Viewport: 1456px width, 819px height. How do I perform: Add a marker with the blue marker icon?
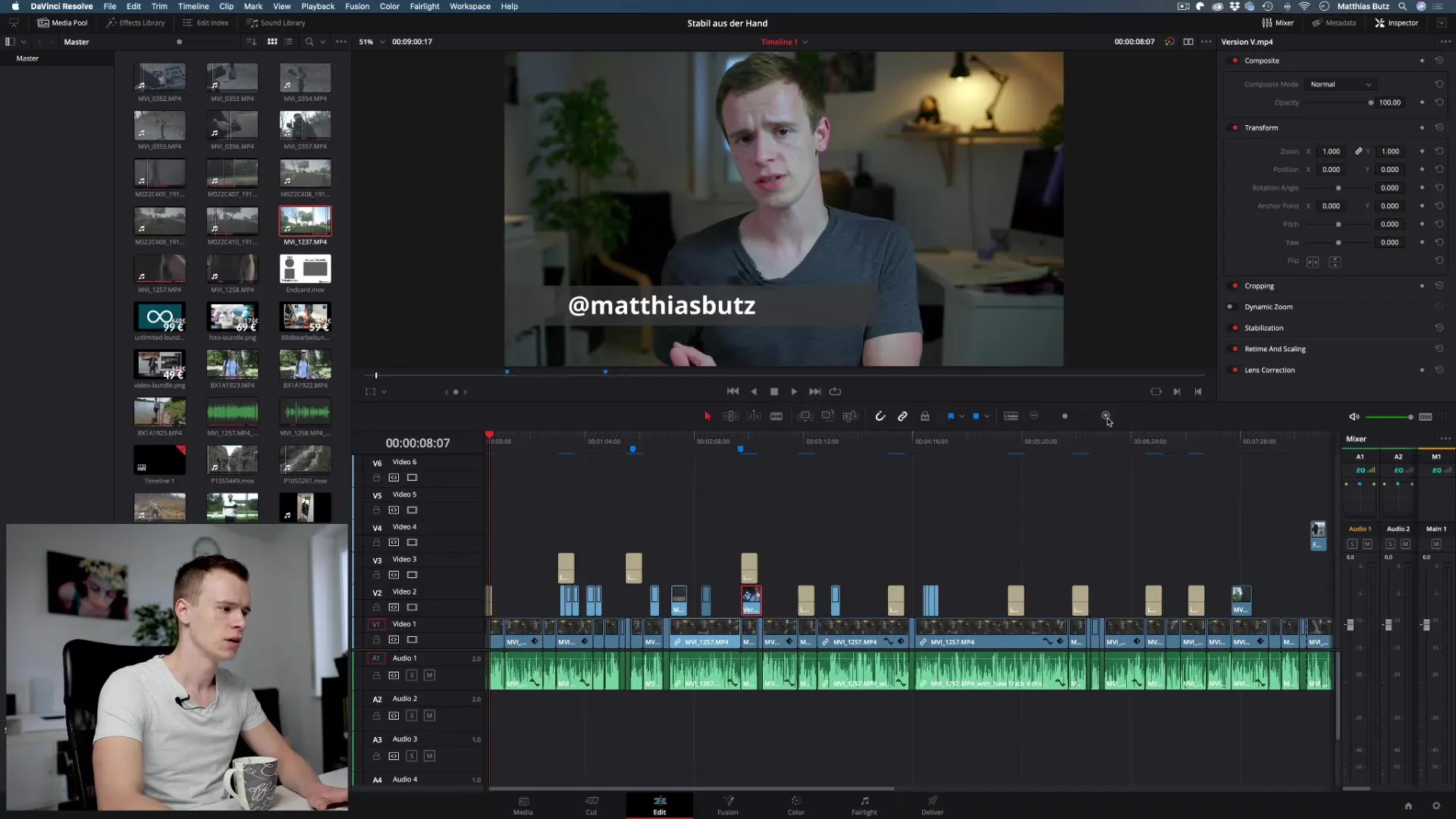pos(976,416)
